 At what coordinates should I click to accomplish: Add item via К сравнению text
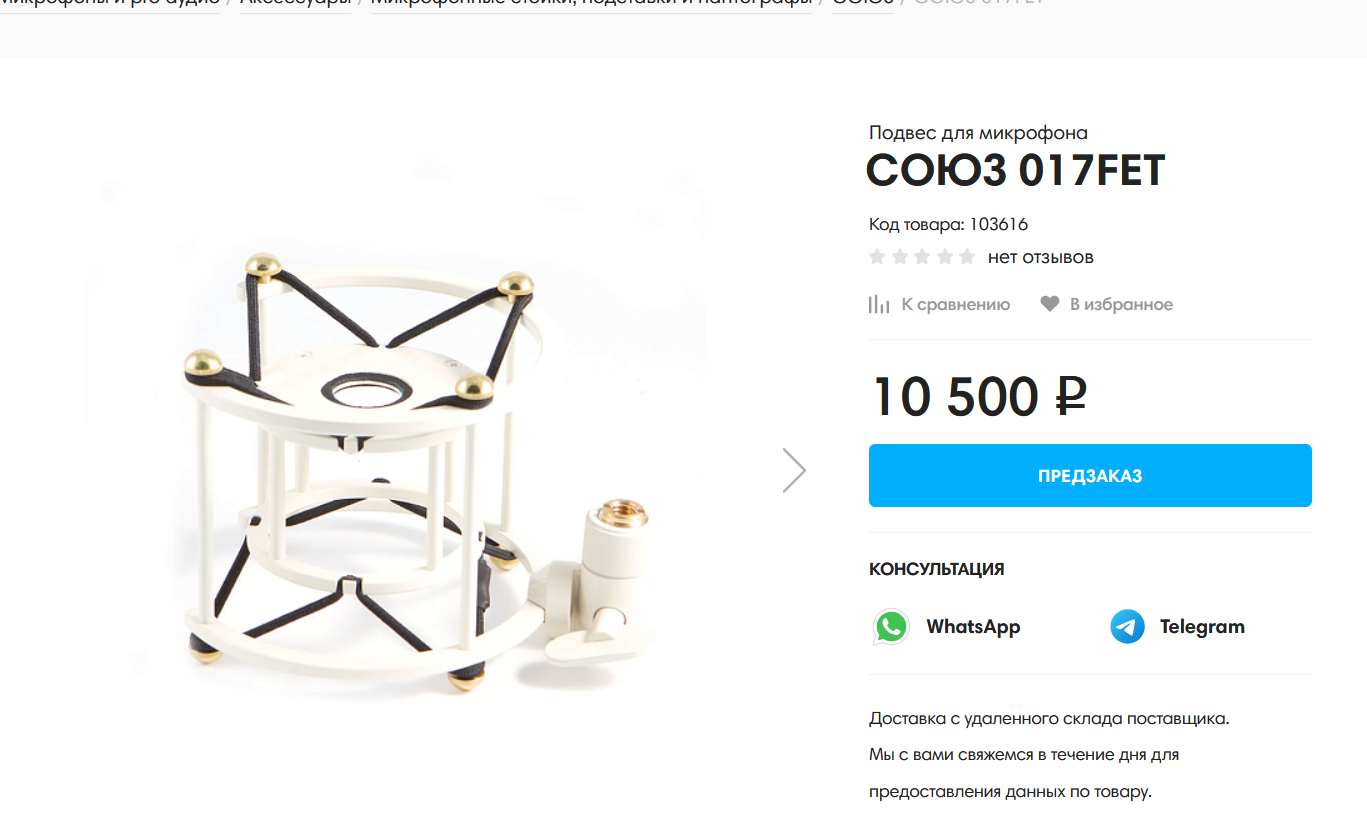[955, 304]
